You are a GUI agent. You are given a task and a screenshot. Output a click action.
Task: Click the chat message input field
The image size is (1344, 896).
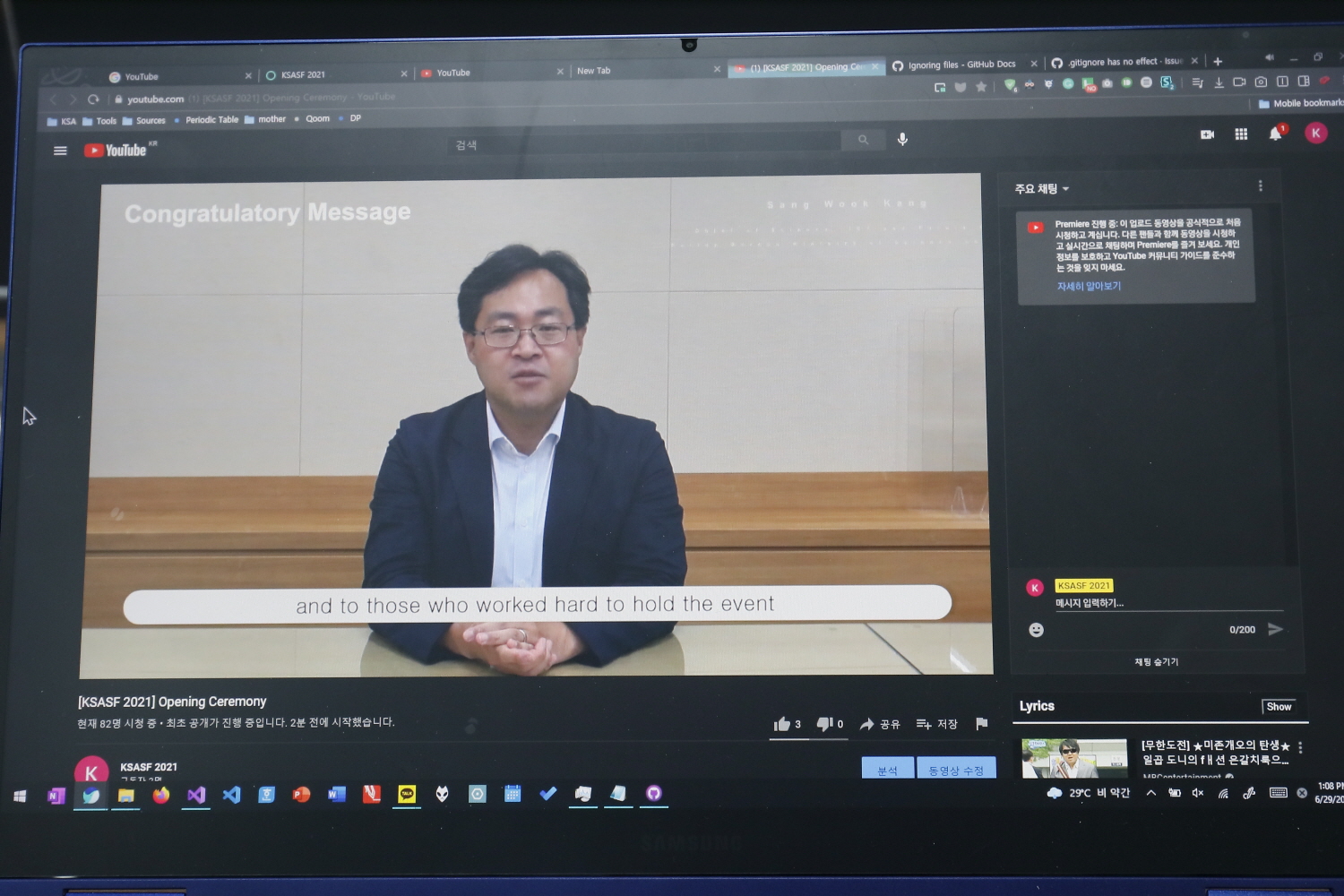1167,603
